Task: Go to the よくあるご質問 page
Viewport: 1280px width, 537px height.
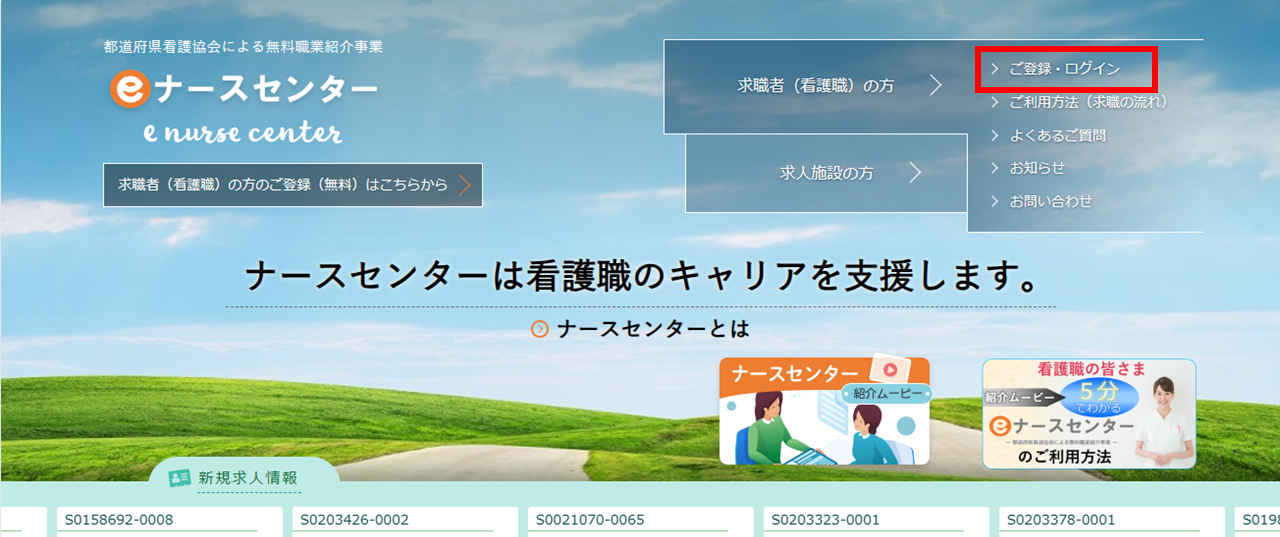Action: (1057, 135)
